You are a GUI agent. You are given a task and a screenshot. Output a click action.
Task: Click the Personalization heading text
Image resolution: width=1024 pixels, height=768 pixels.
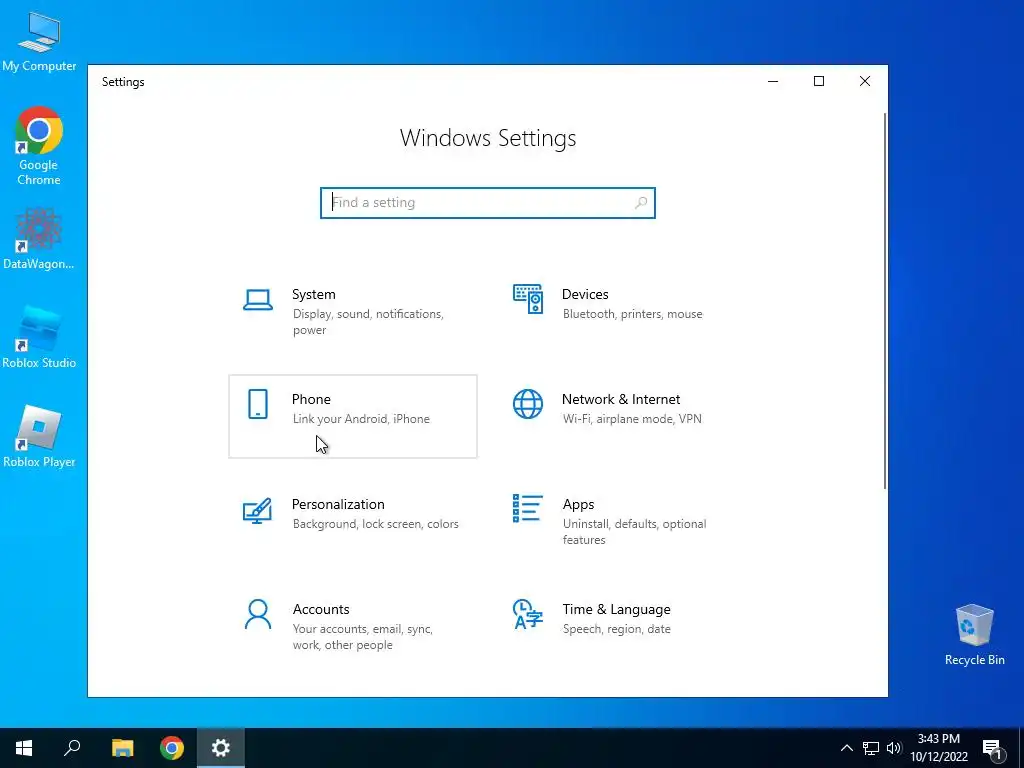pos(338,504)
